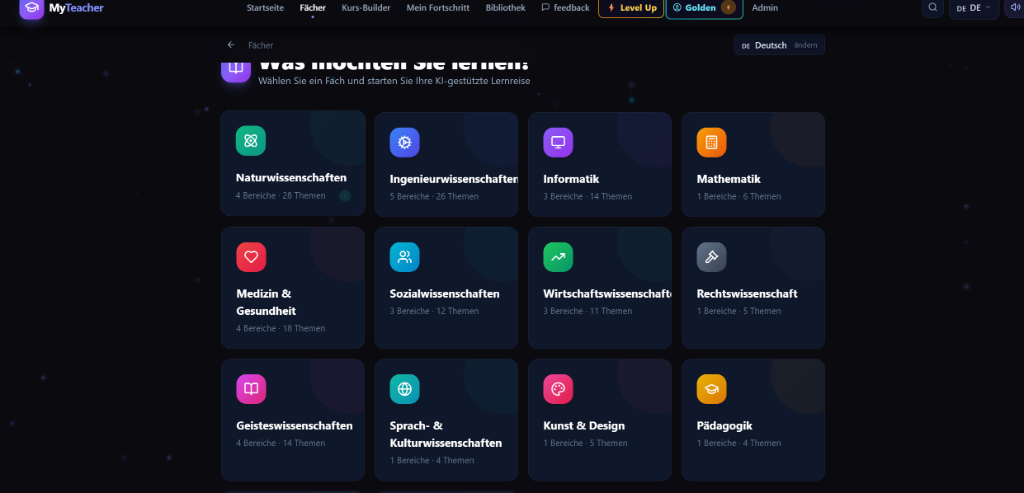Click the lightning coin icon in Golden badge

tap(728, 8)
